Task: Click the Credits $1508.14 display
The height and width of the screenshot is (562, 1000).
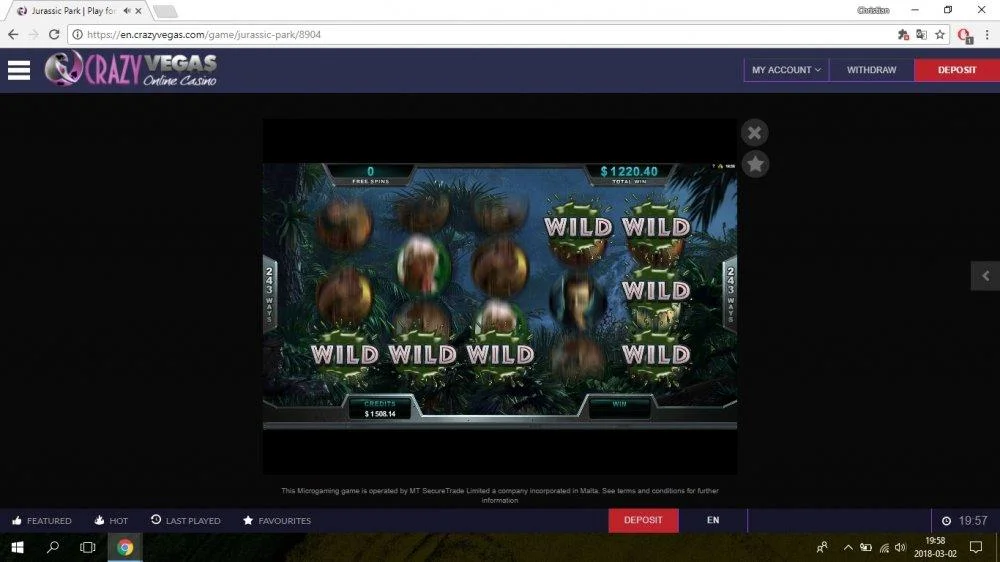Action: point(379,409)
